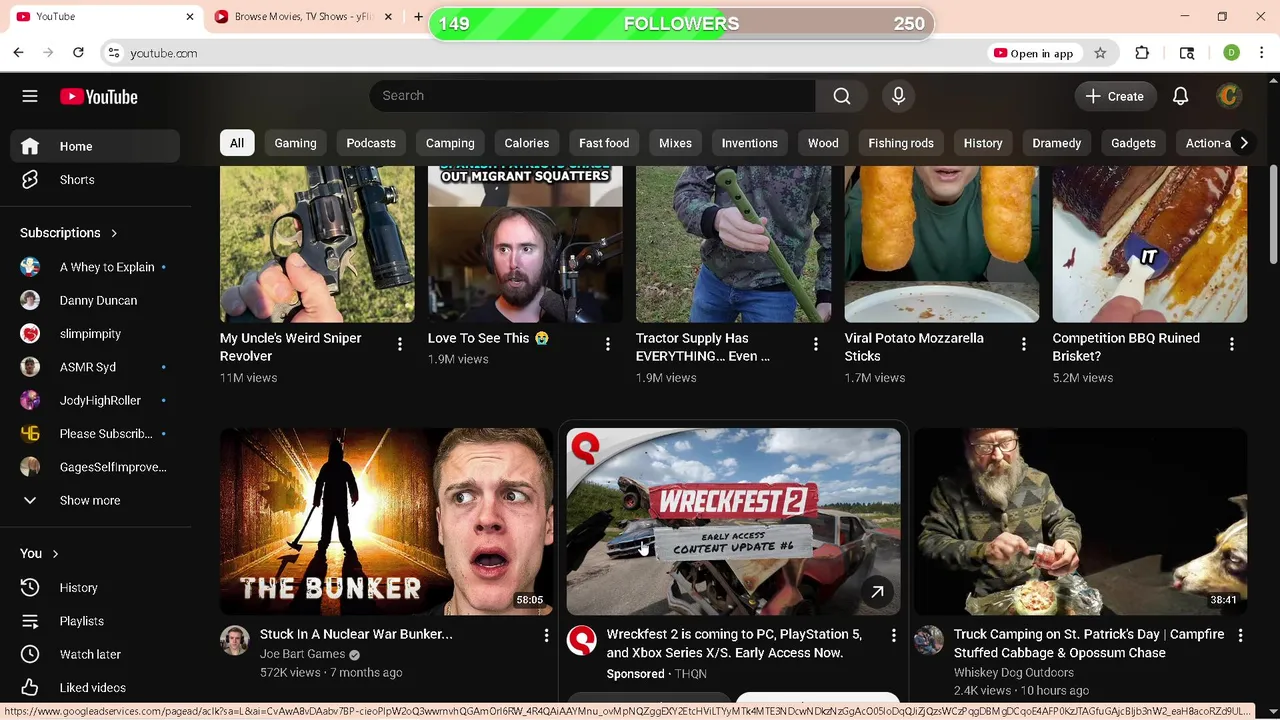Open Playlists in the sidebar
This screenshot has height=720, width=1280.
coord(96,621)
